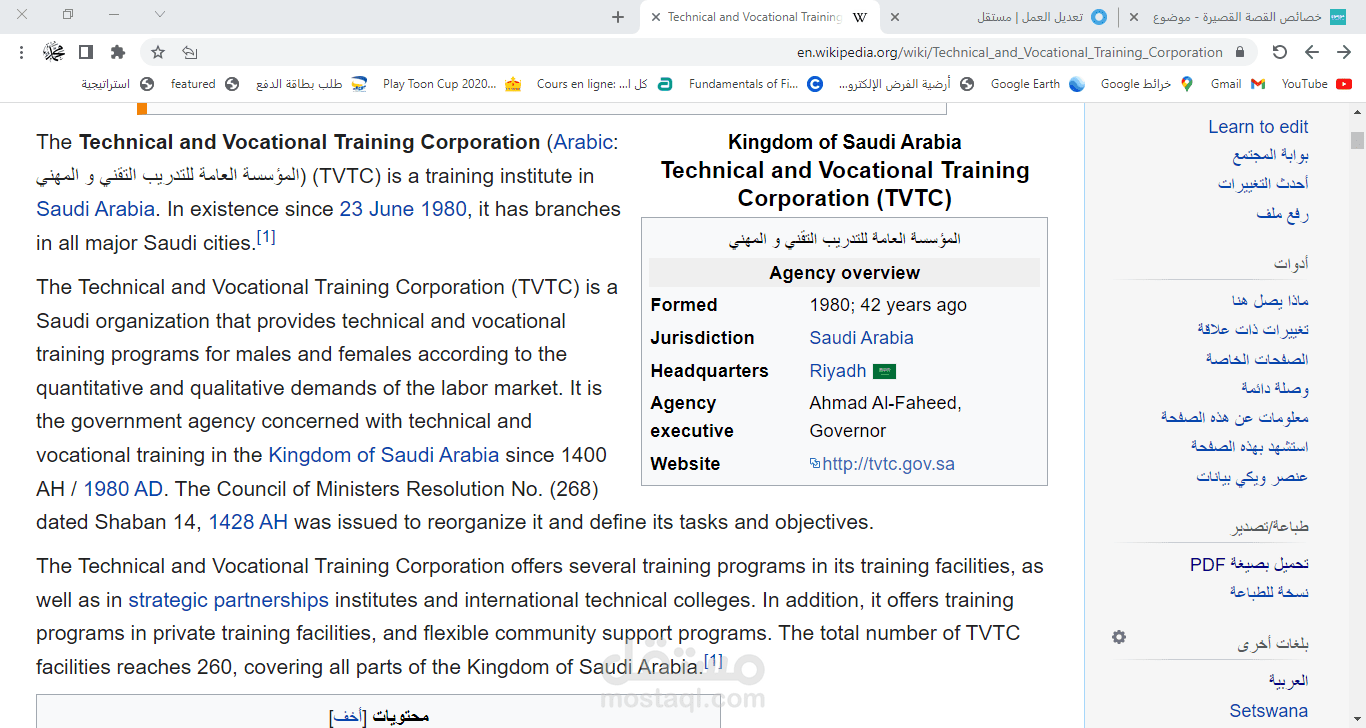This screenshot has width=1366, height=728.
Task: Visit the http://tvtc.gov.sa website link
Action: point(888,464)
